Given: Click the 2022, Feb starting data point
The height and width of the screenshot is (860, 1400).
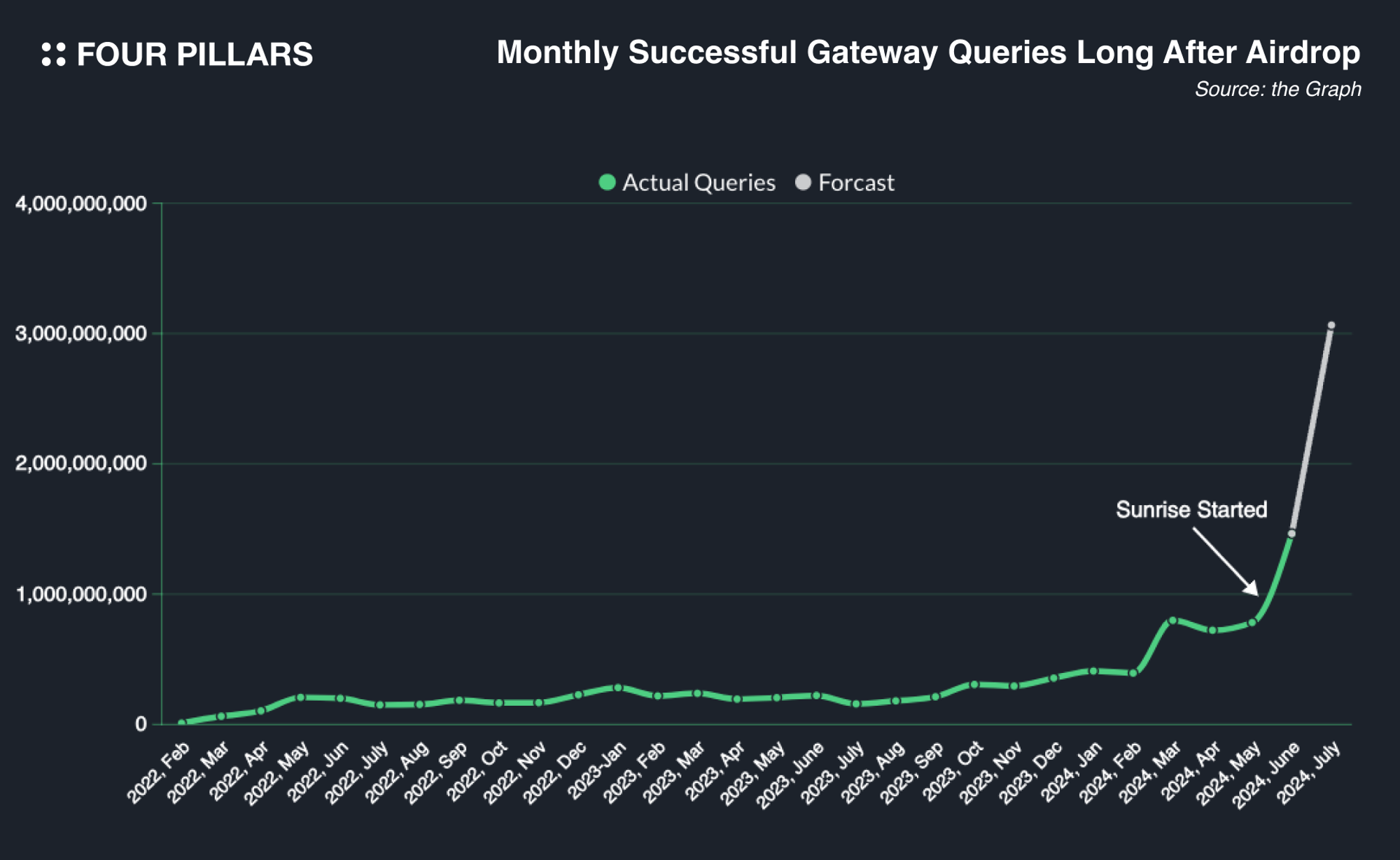Looking at the screenshot, I should click(x=182, y=723).
